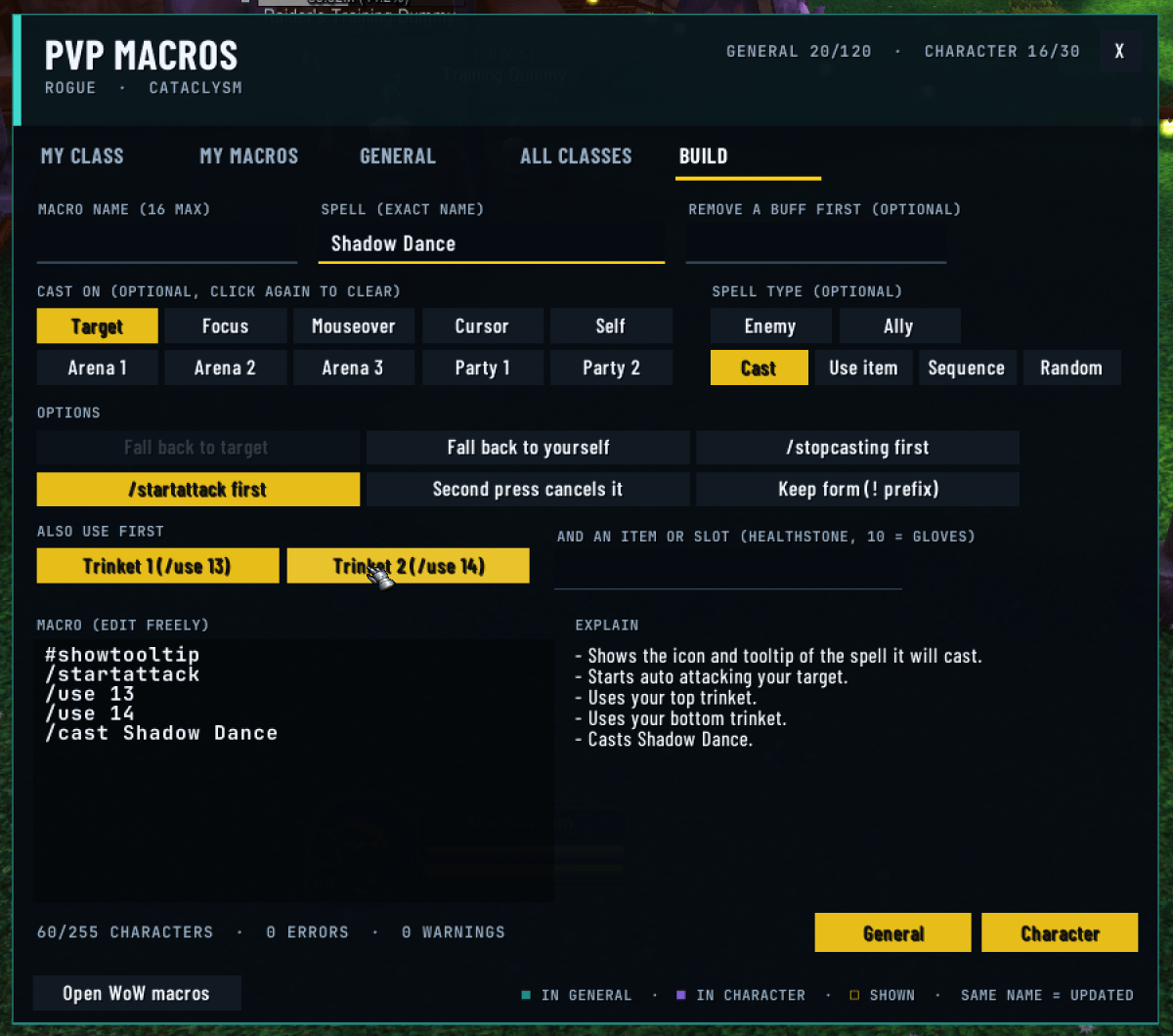Screen dimensions: 1173x1036
Task: Select Arena 3 as cast target
Action: coord(353,368)
